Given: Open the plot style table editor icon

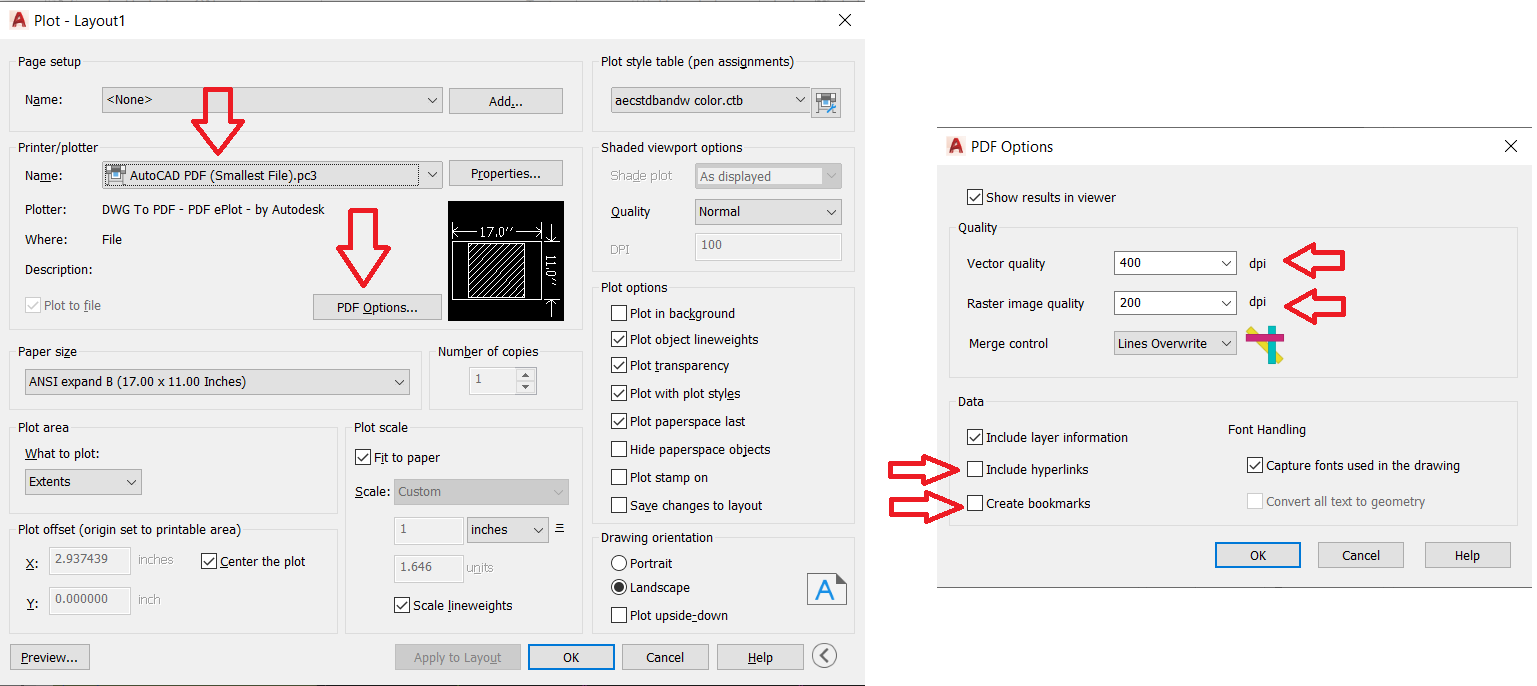Looking at the screenshot, I should pos(826,102).
